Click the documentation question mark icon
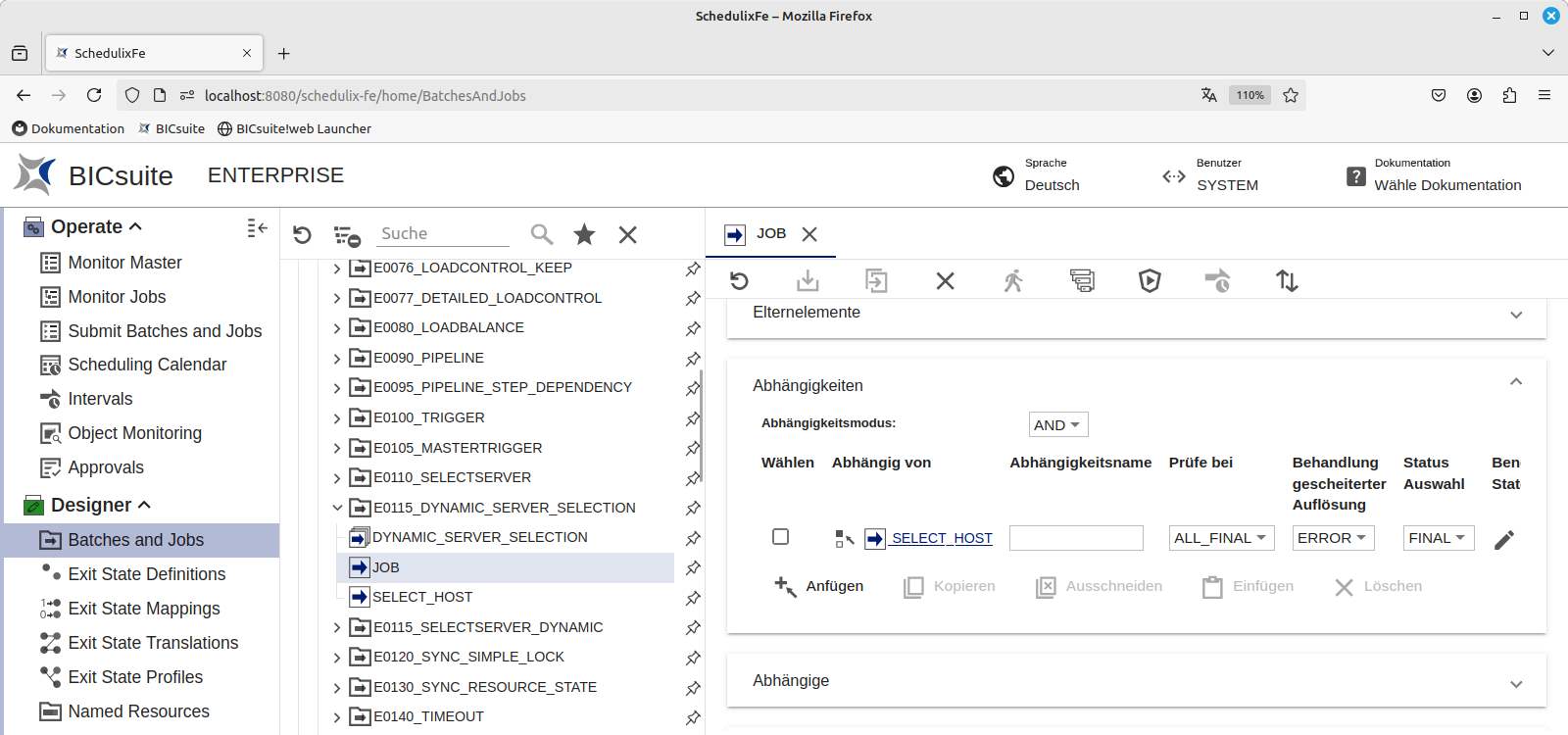 1356,176
